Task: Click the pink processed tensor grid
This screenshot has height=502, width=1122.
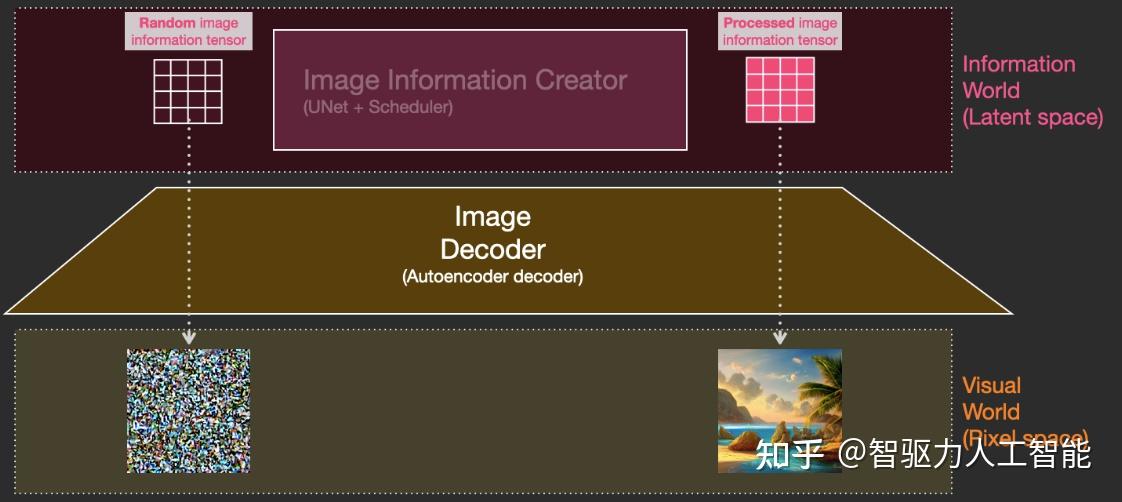Action: coord(780,90)
